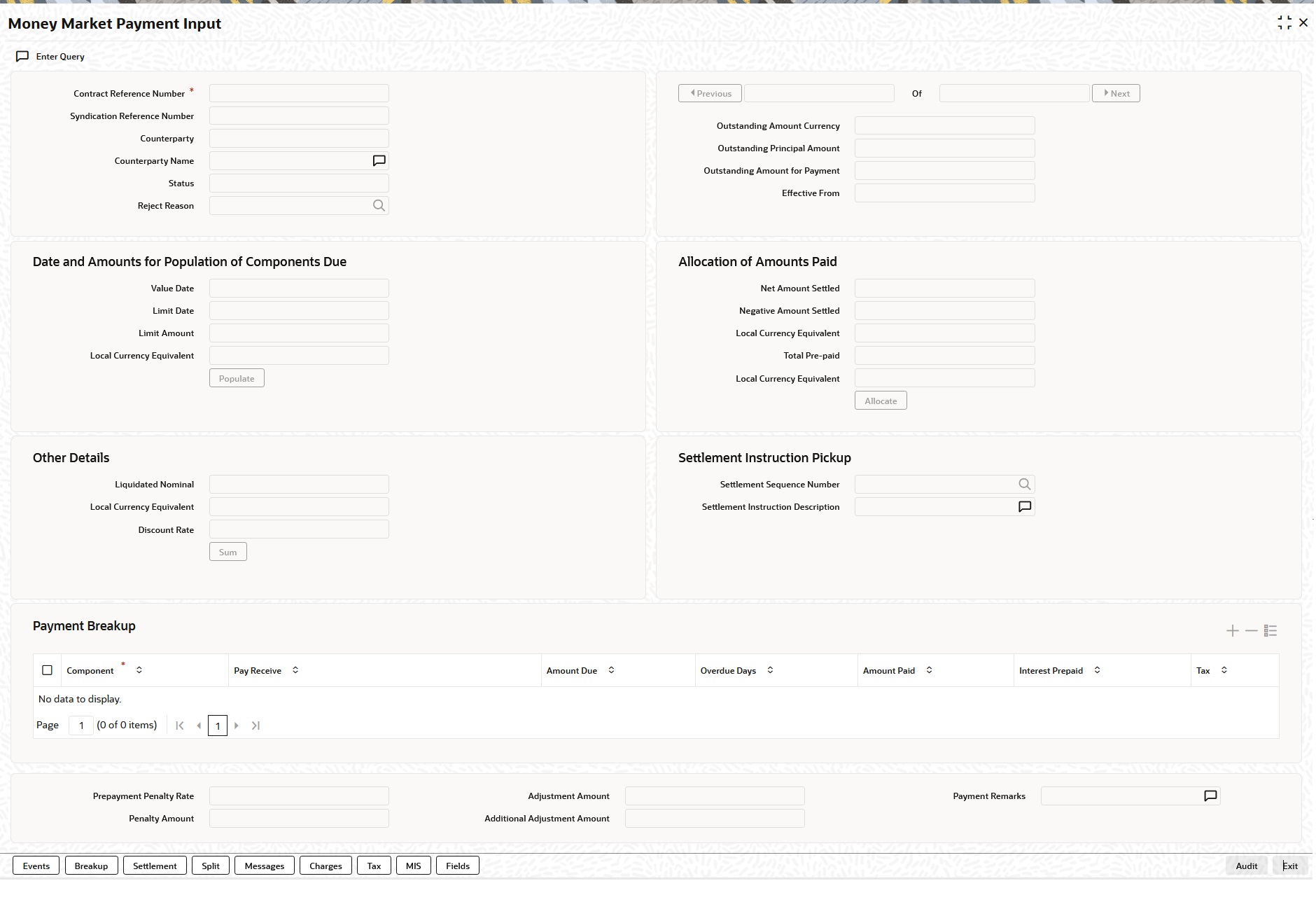Sort by Amount Due column
Image resolution: width=1316 pixels, height=916 pixels.
coord(611,670)
